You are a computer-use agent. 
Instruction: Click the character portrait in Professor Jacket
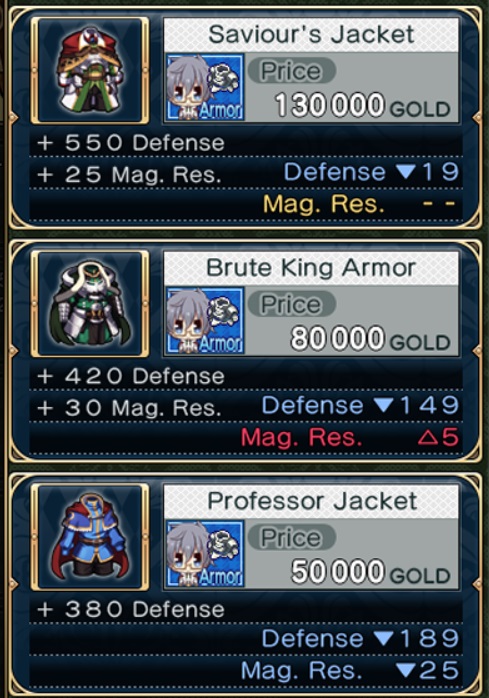(x=205, y=554)
